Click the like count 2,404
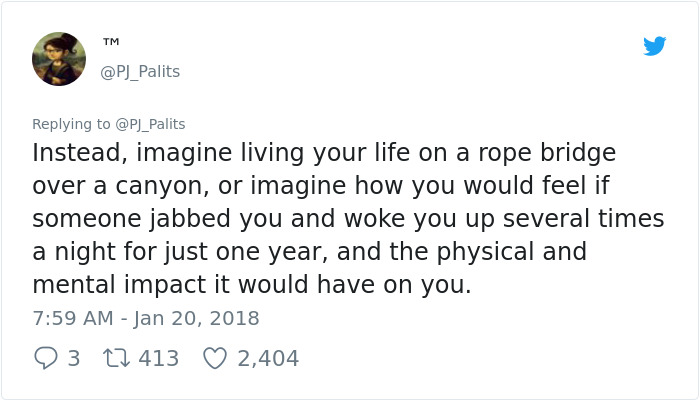The height and width of the screenshot is (401, 700). 268,358
